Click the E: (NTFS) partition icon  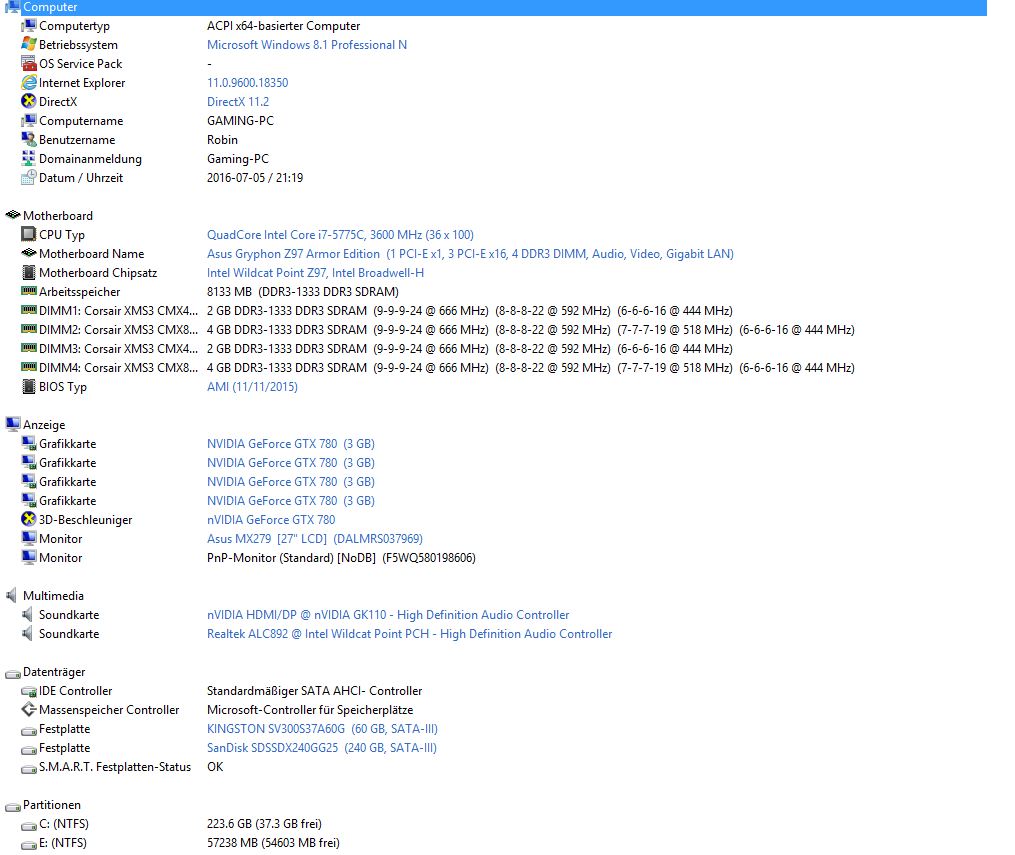click(x=28, y=844)
